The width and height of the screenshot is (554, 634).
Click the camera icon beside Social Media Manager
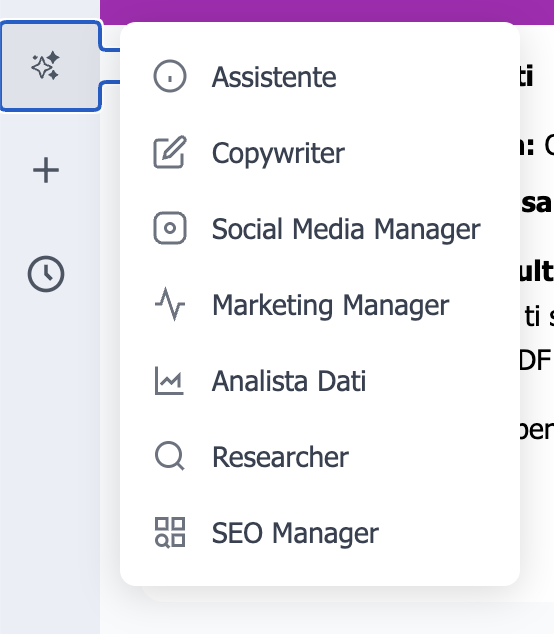click(x=170, y=228)
